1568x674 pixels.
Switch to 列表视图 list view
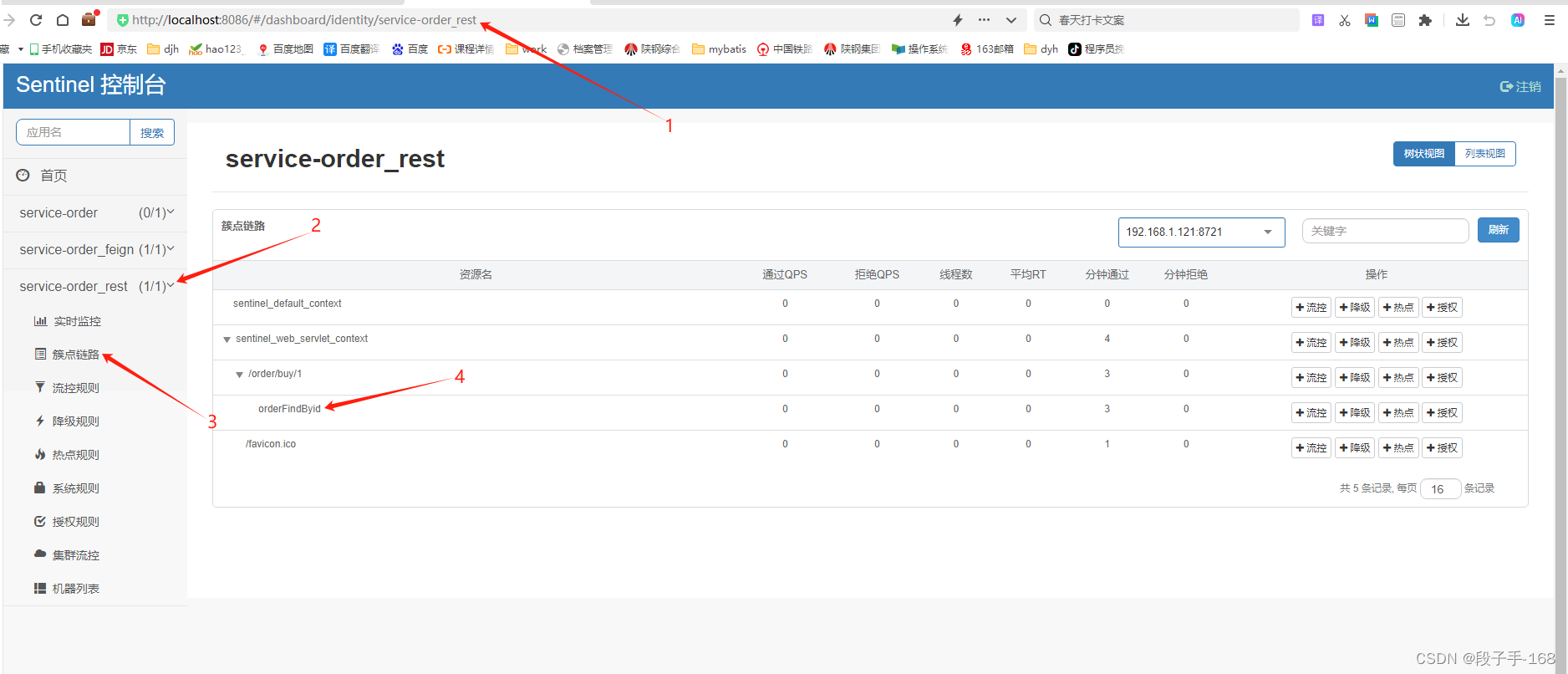1485,154
